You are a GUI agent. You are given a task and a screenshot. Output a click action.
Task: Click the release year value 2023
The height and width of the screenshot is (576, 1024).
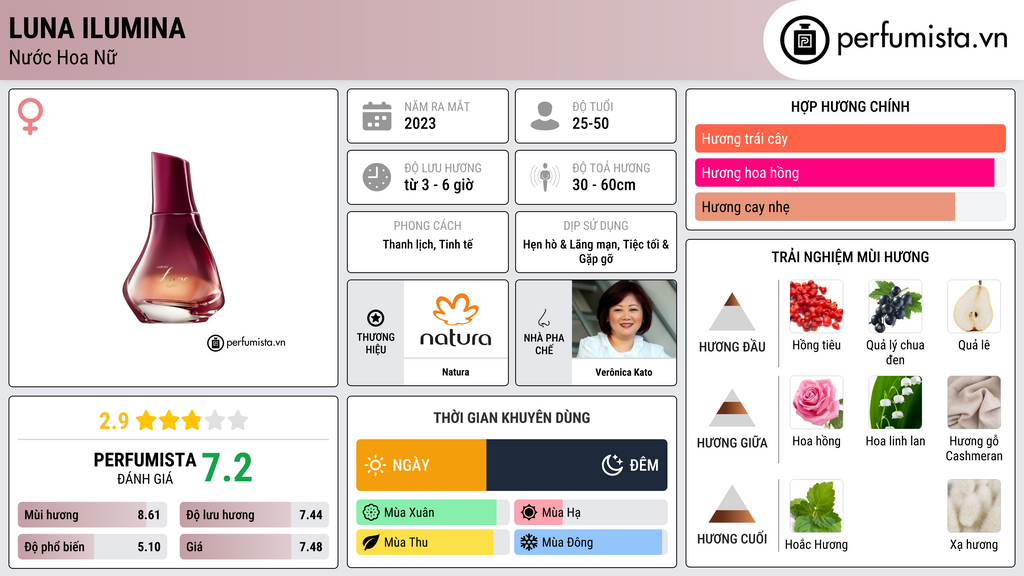coord(420,123)
